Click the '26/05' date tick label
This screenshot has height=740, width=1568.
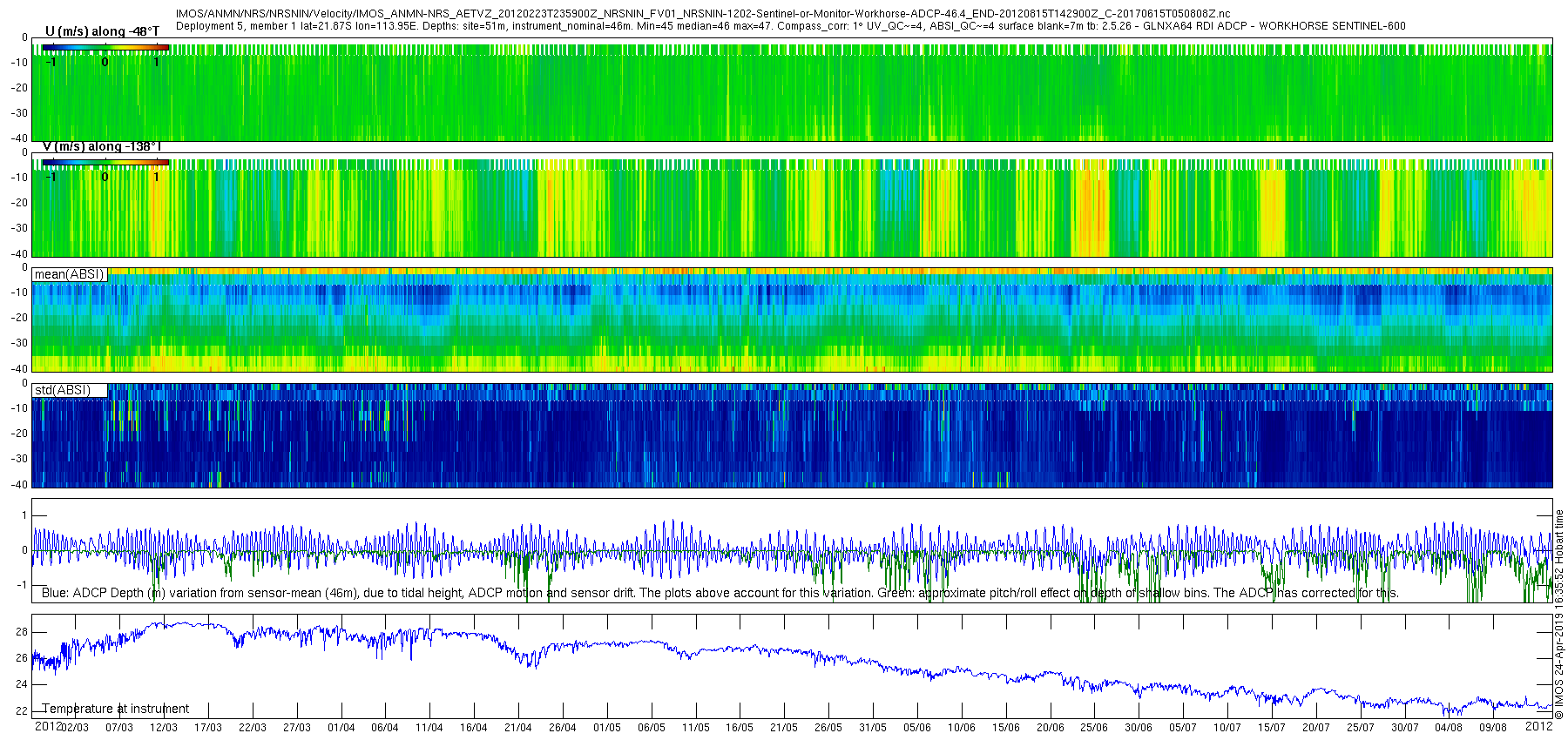(x=828, y=728)
